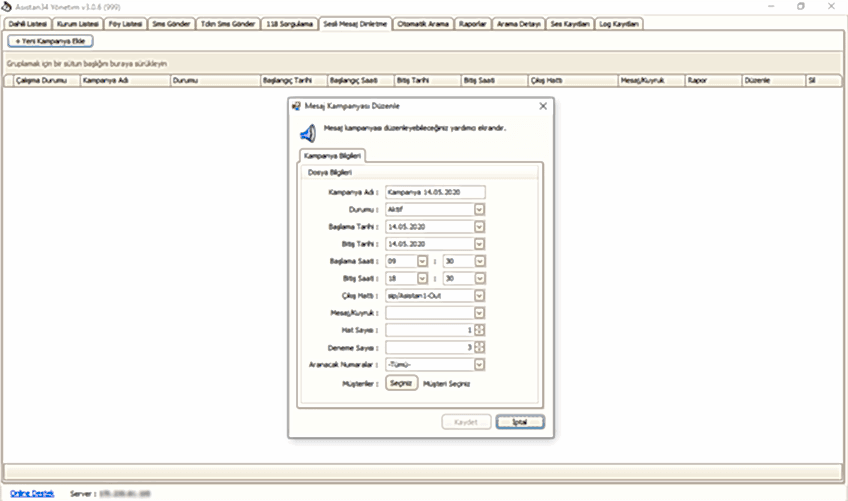This screenshot has height=501, width=848.
Task: Open the Başlama Saati hour dropdown
Action: click(x=422, y=261)
